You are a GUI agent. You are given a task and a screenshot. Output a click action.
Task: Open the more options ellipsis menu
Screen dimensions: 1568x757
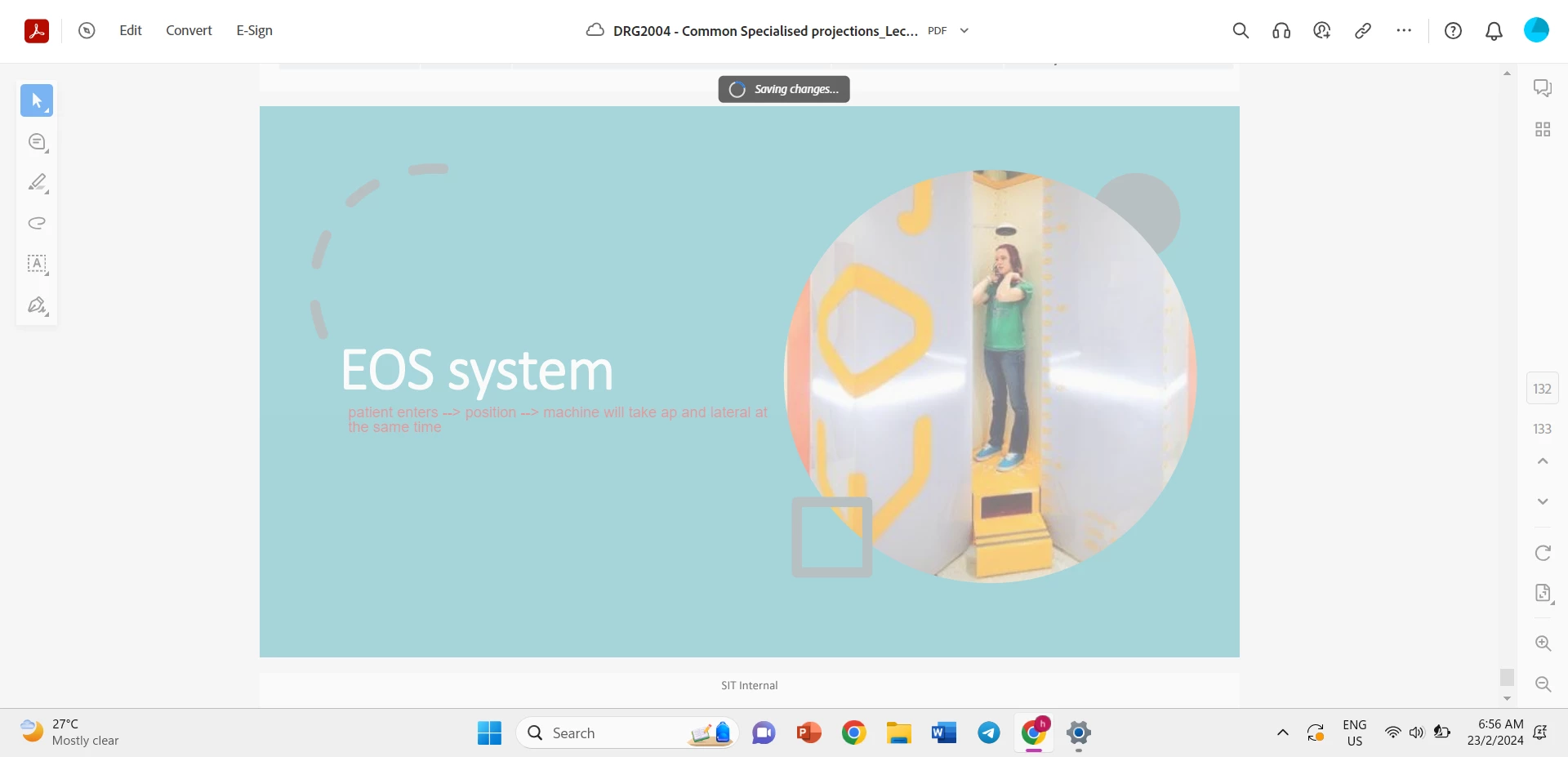point(1404,31)
